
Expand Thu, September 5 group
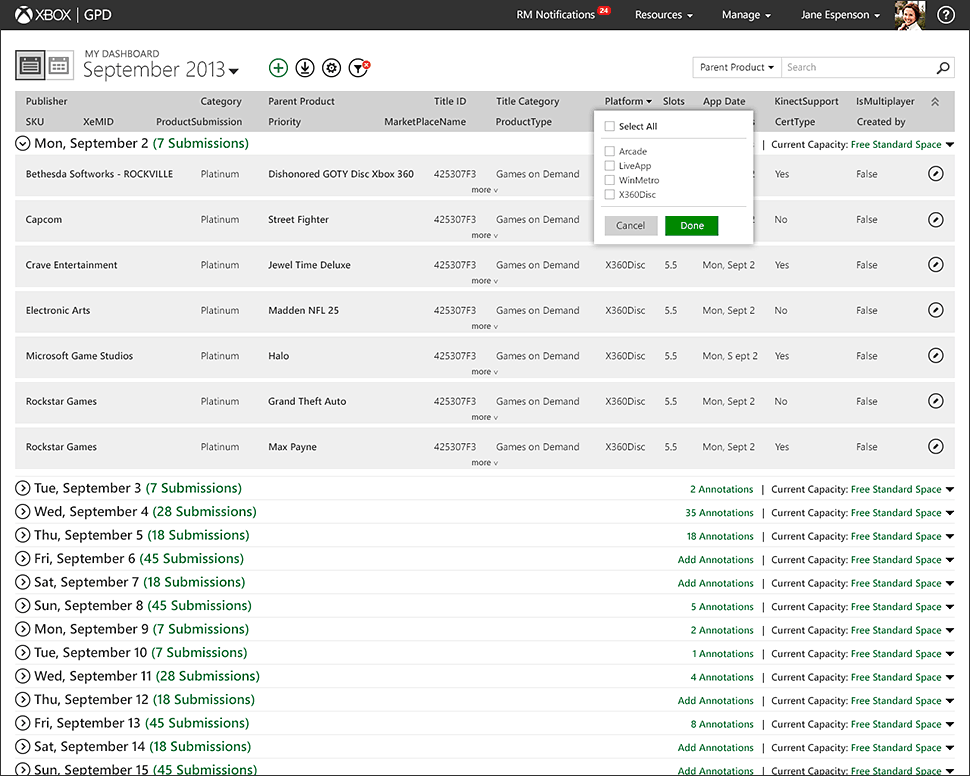[x=22, y=535]
